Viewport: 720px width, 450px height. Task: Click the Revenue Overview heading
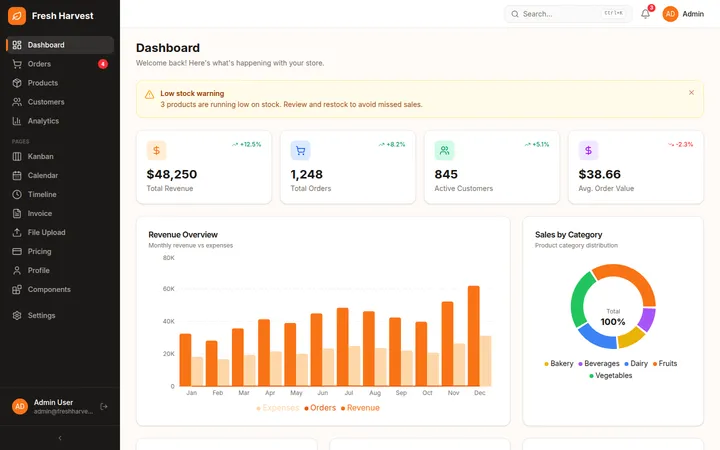pos(183,235)
